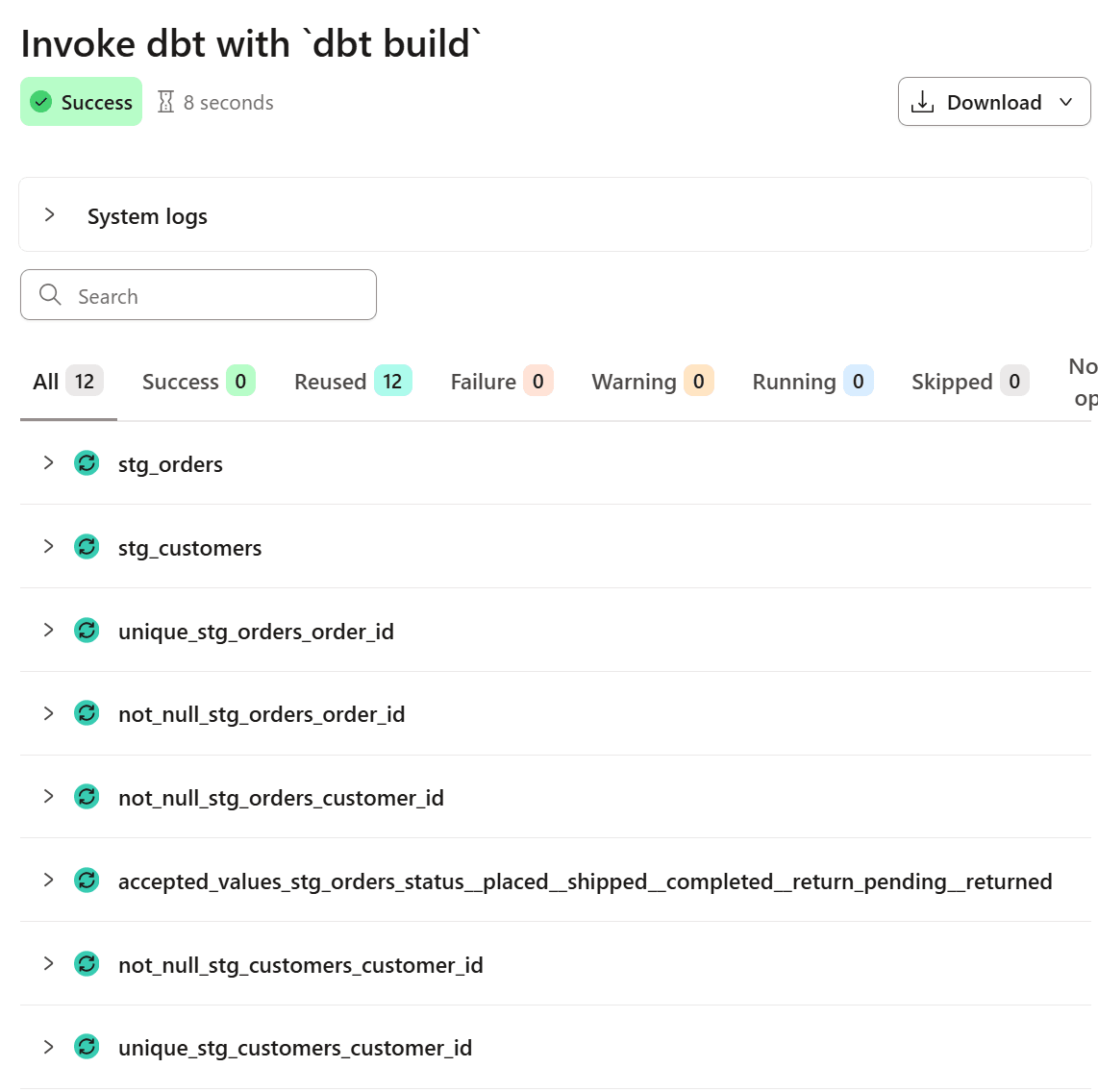Screen dimensions: 1098x1092
Task: Switch to the Failure tab
Action: (501, 382)
